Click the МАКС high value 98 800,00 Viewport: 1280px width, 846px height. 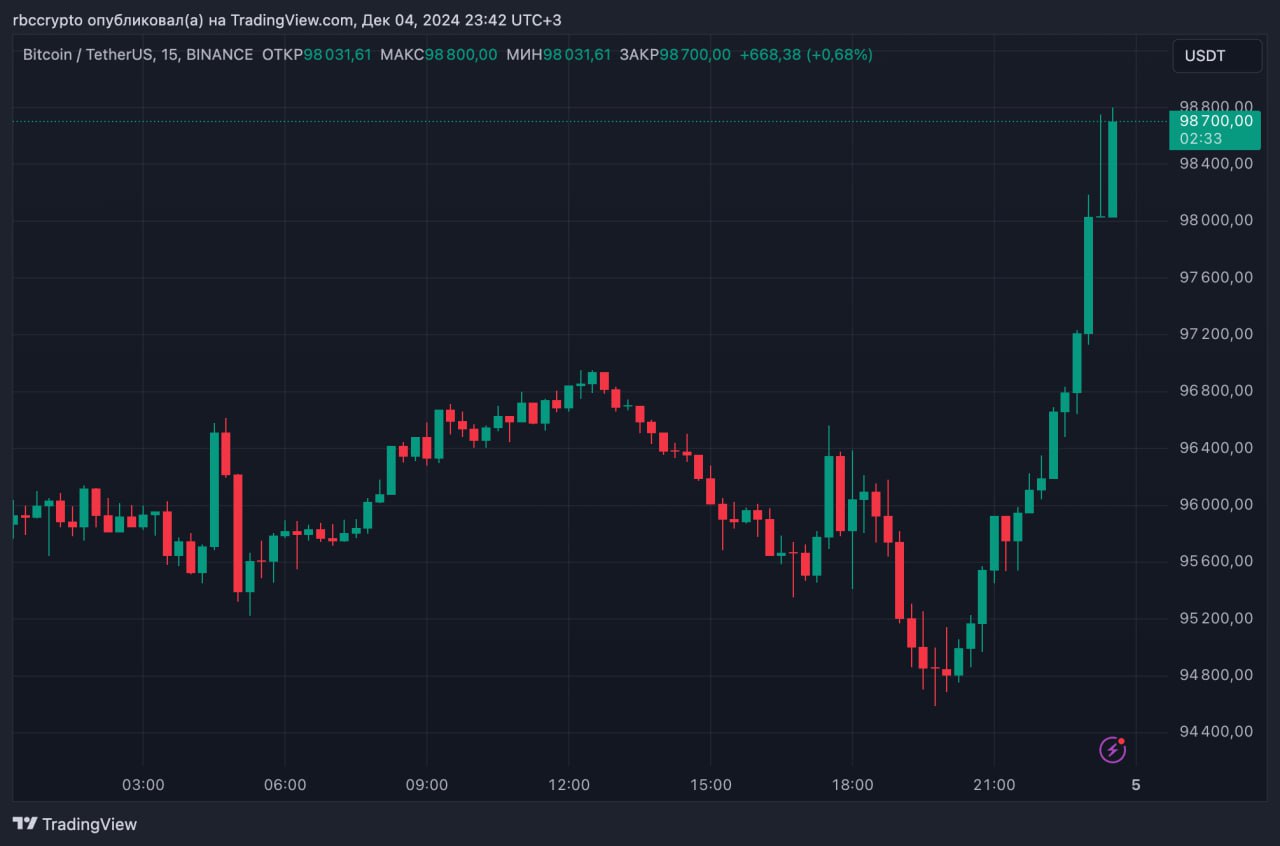[x=461, y=55]
